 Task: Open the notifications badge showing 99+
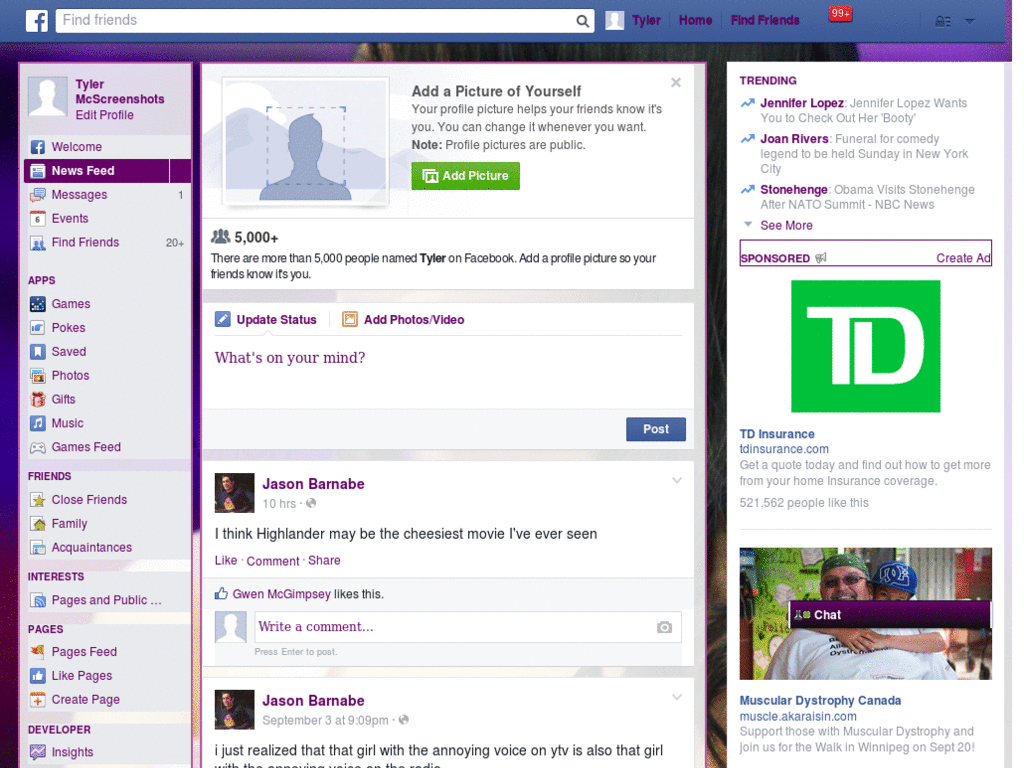840,13
